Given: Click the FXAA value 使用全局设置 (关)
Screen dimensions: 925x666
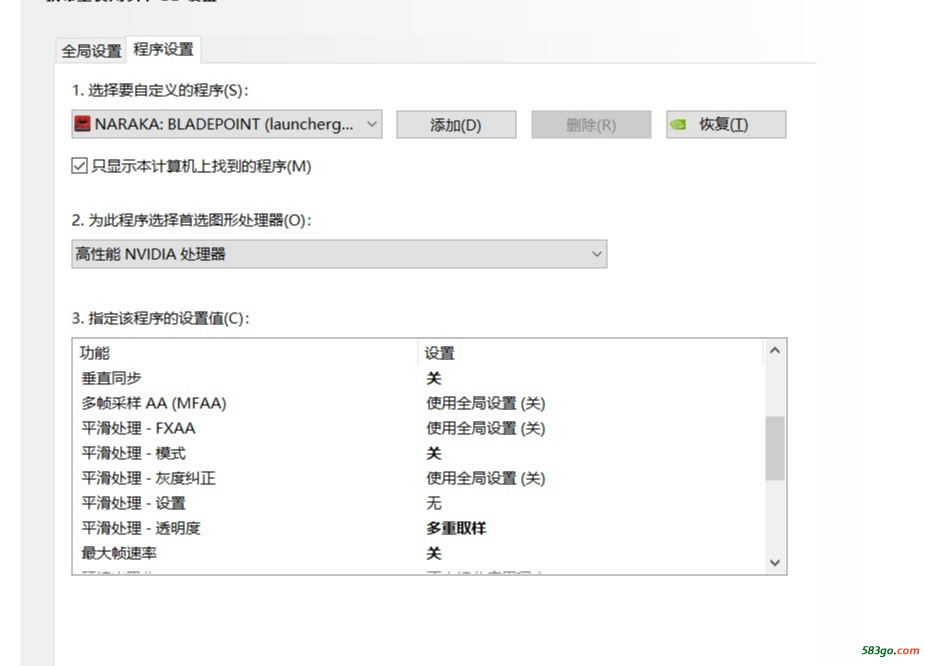Looking at the screenshot, I should click(486, 428).
